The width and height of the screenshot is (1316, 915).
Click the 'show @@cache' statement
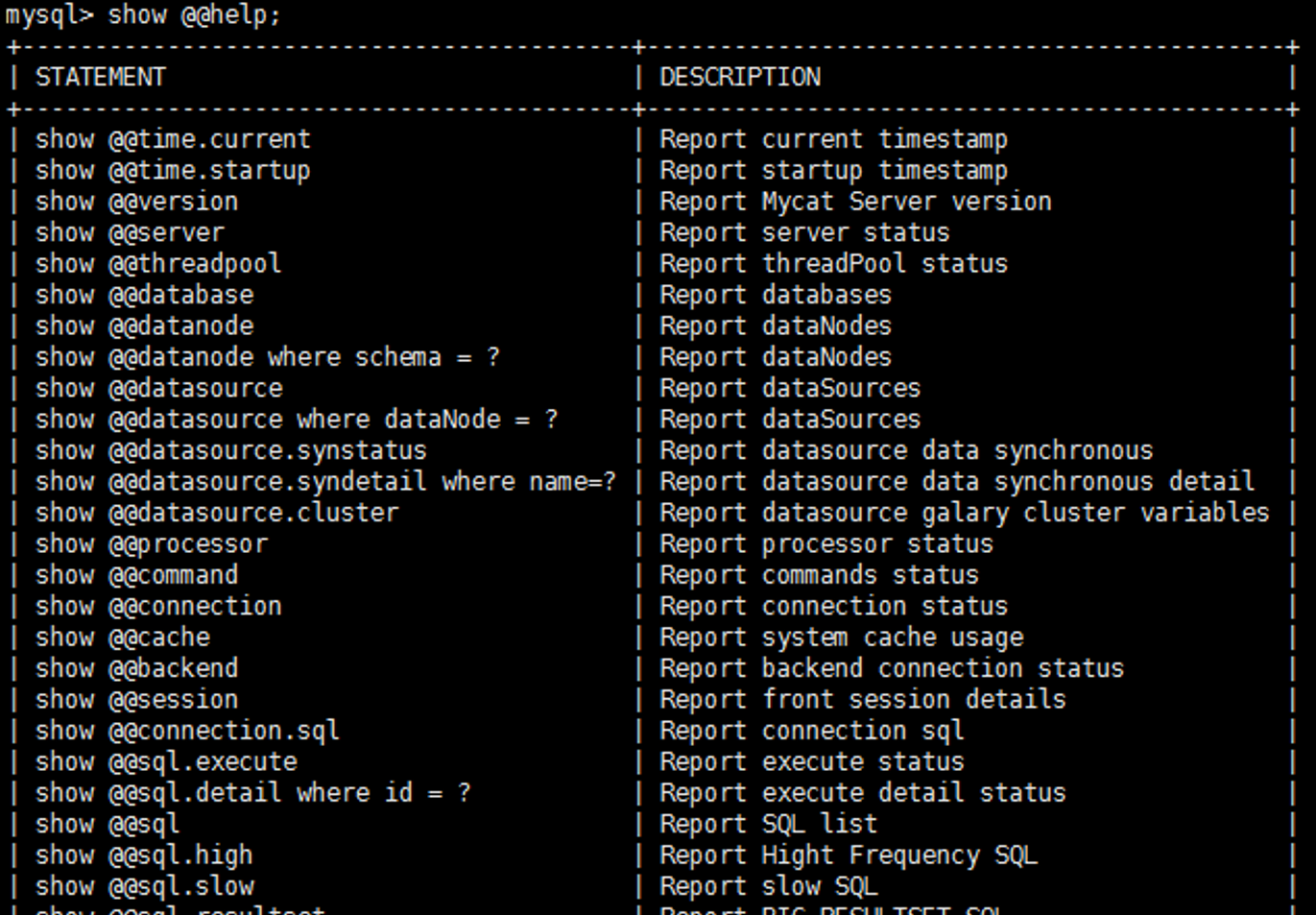pyautogui.click(x=122, y=638)
